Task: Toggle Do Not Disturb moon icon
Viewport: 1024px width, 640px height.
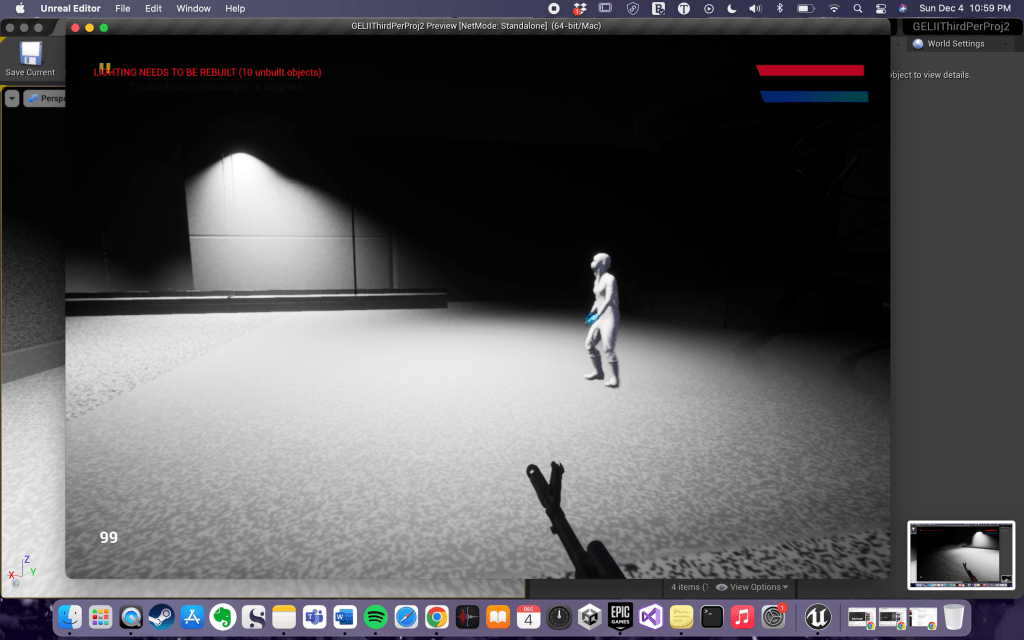Action: click(x=730, y=8)
